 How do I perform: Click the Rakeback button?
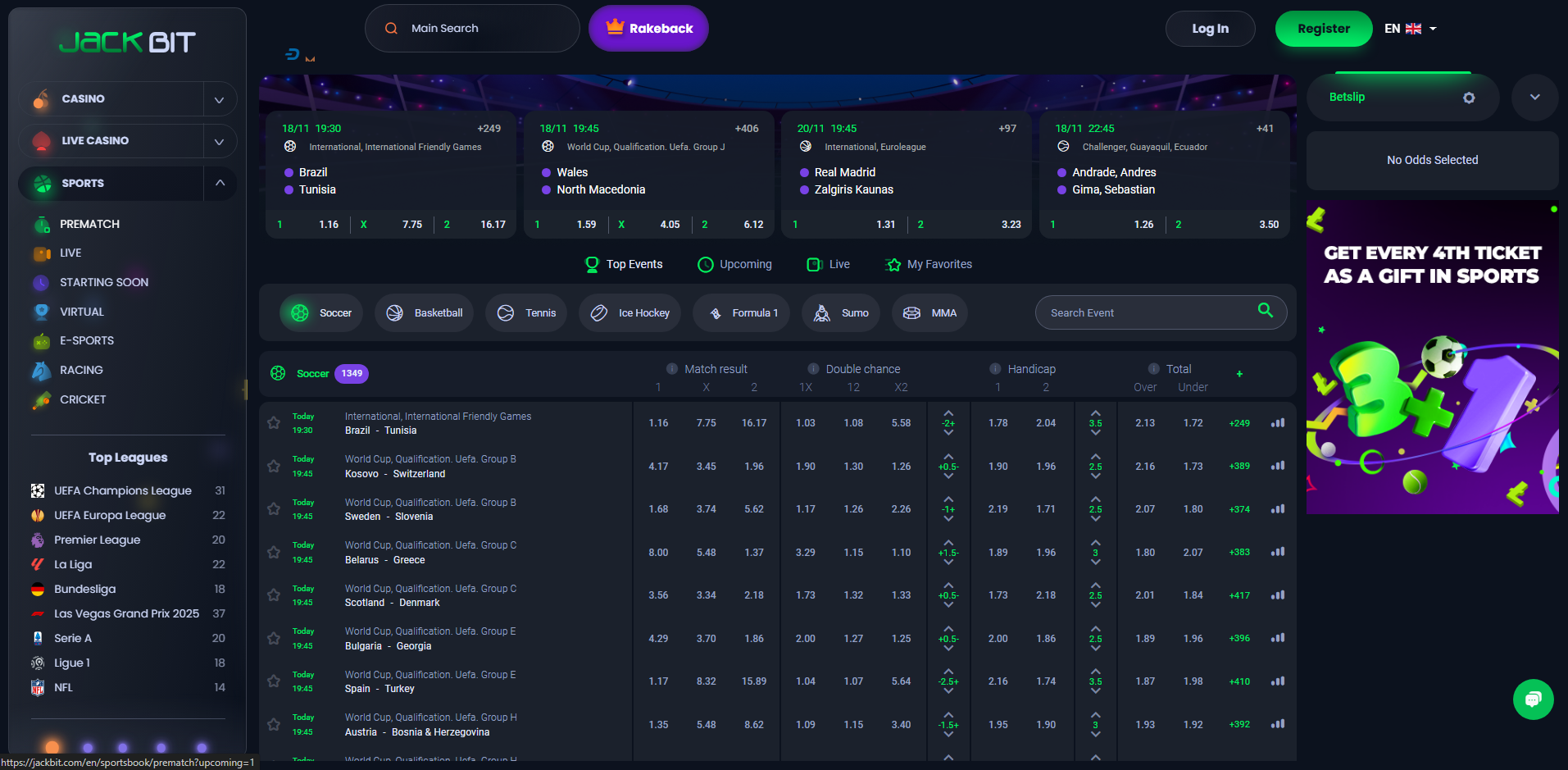(648, 29)
